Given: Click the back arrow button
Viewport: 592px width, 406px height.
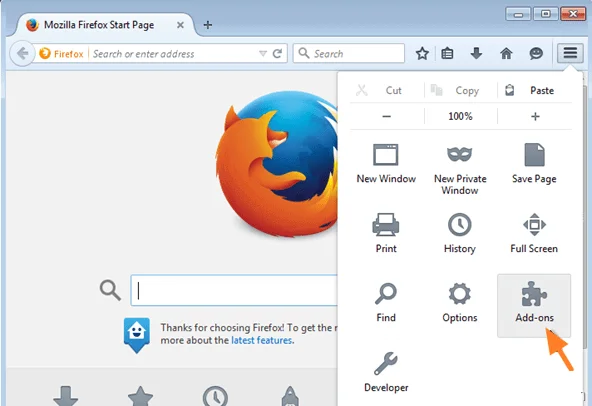Looking at the screenshot, I should pos(22,53).
